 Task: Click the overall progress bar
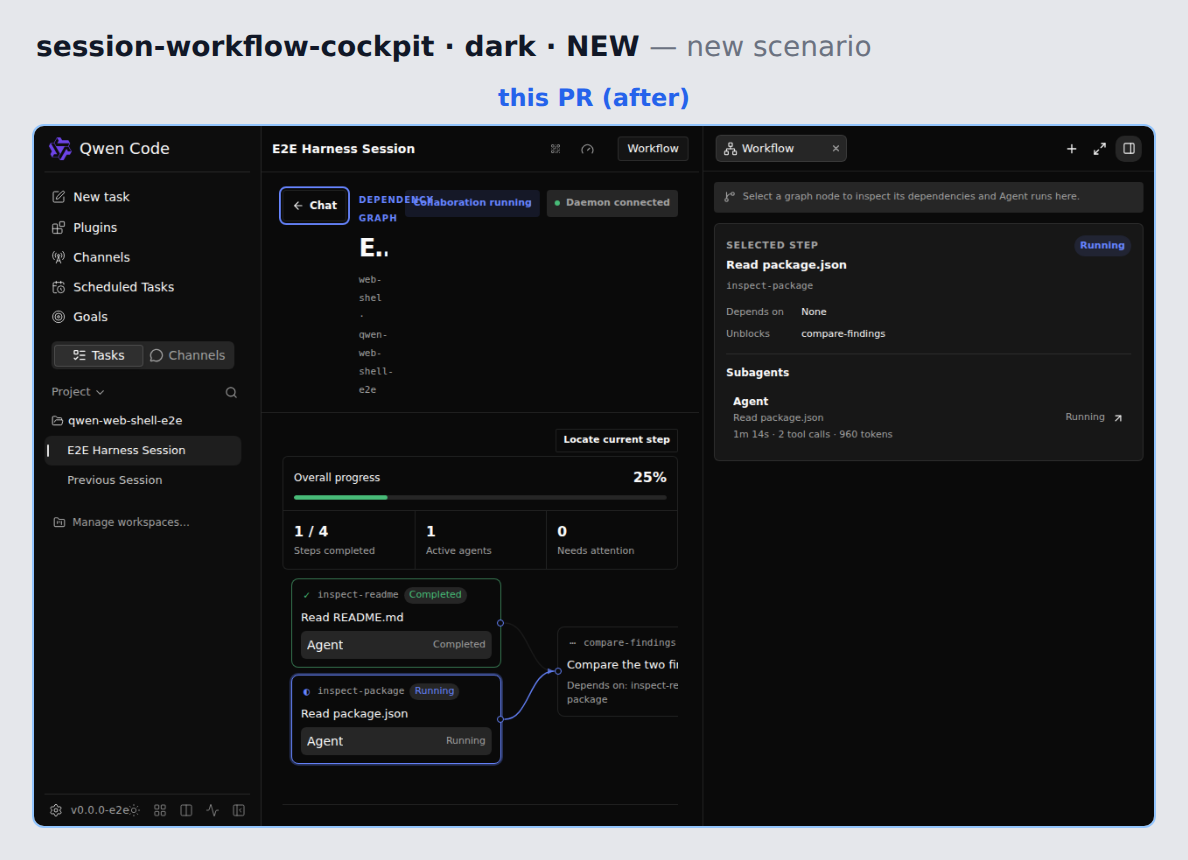pyautogui.click(x=480, y=498)
